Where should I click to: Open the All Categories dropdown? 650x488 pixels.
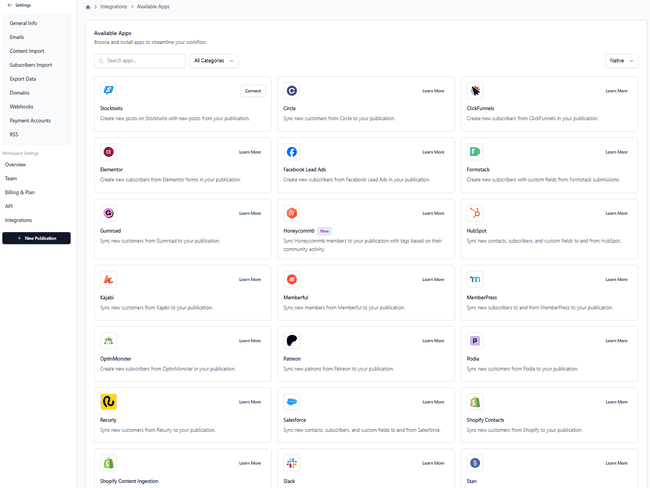click(x=213, y=61)
